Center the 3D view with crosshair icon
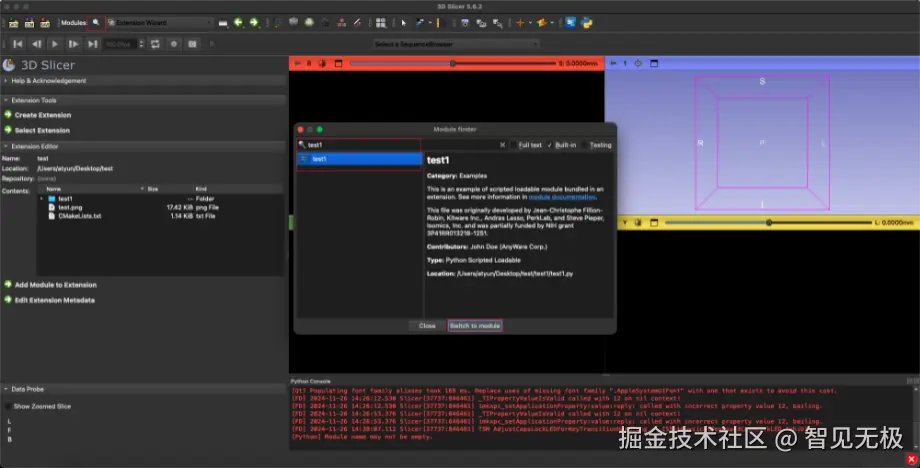Screen dimensions: 920x468 (638, 63)
